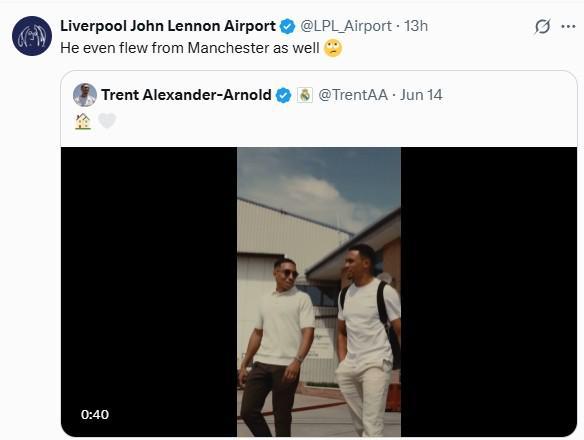Open the three-dot more options menu

tap(568, 26)
